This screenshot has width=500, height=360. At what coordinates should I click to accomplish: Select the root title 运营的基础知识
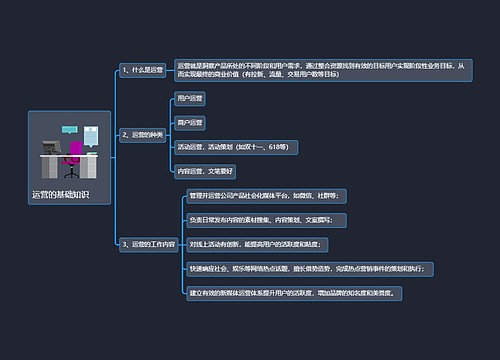pos(61,195)
